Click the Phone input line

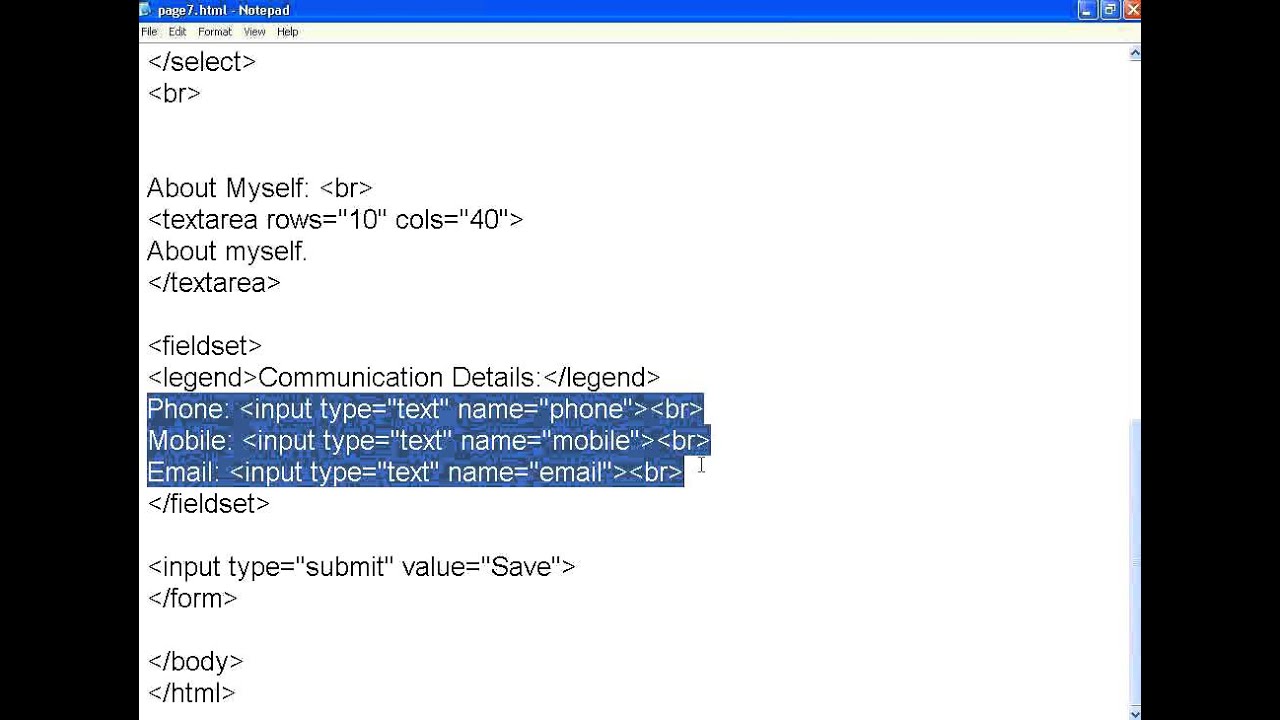tap(425, 409)
